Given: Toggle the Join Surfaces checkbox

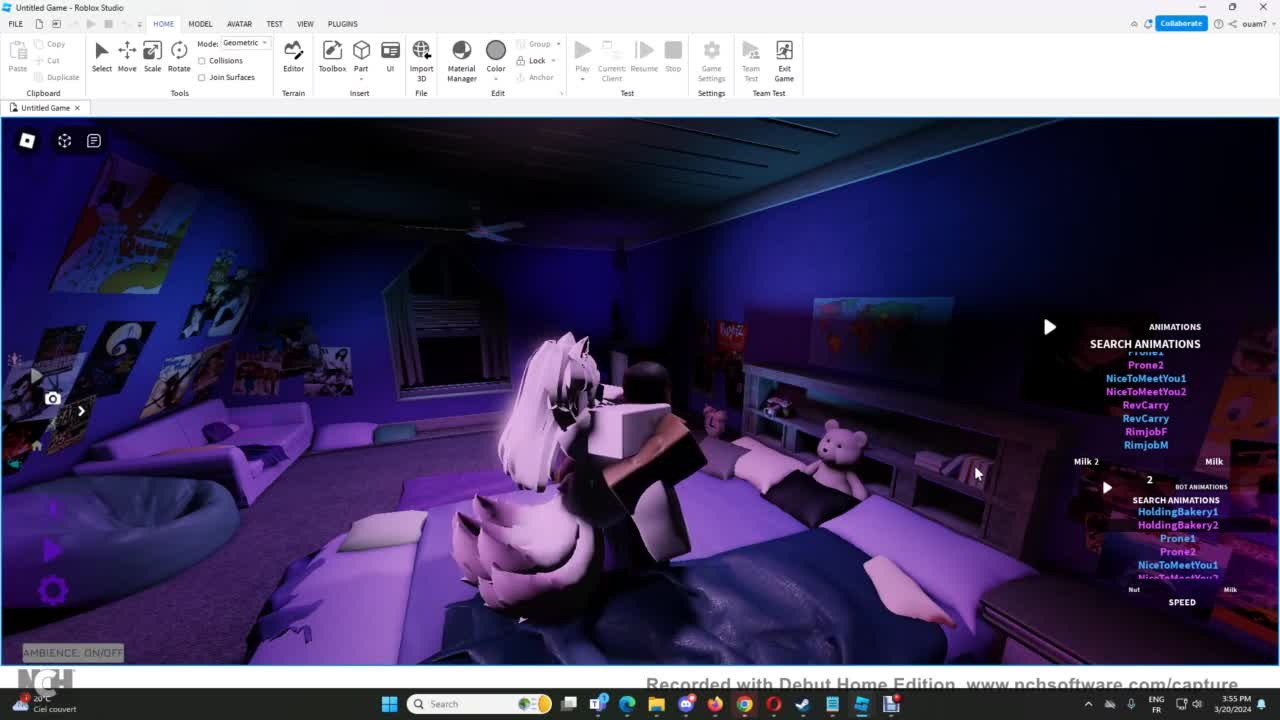Looking at the screenshot, I should pyautogui.click(x=203, y=77).
